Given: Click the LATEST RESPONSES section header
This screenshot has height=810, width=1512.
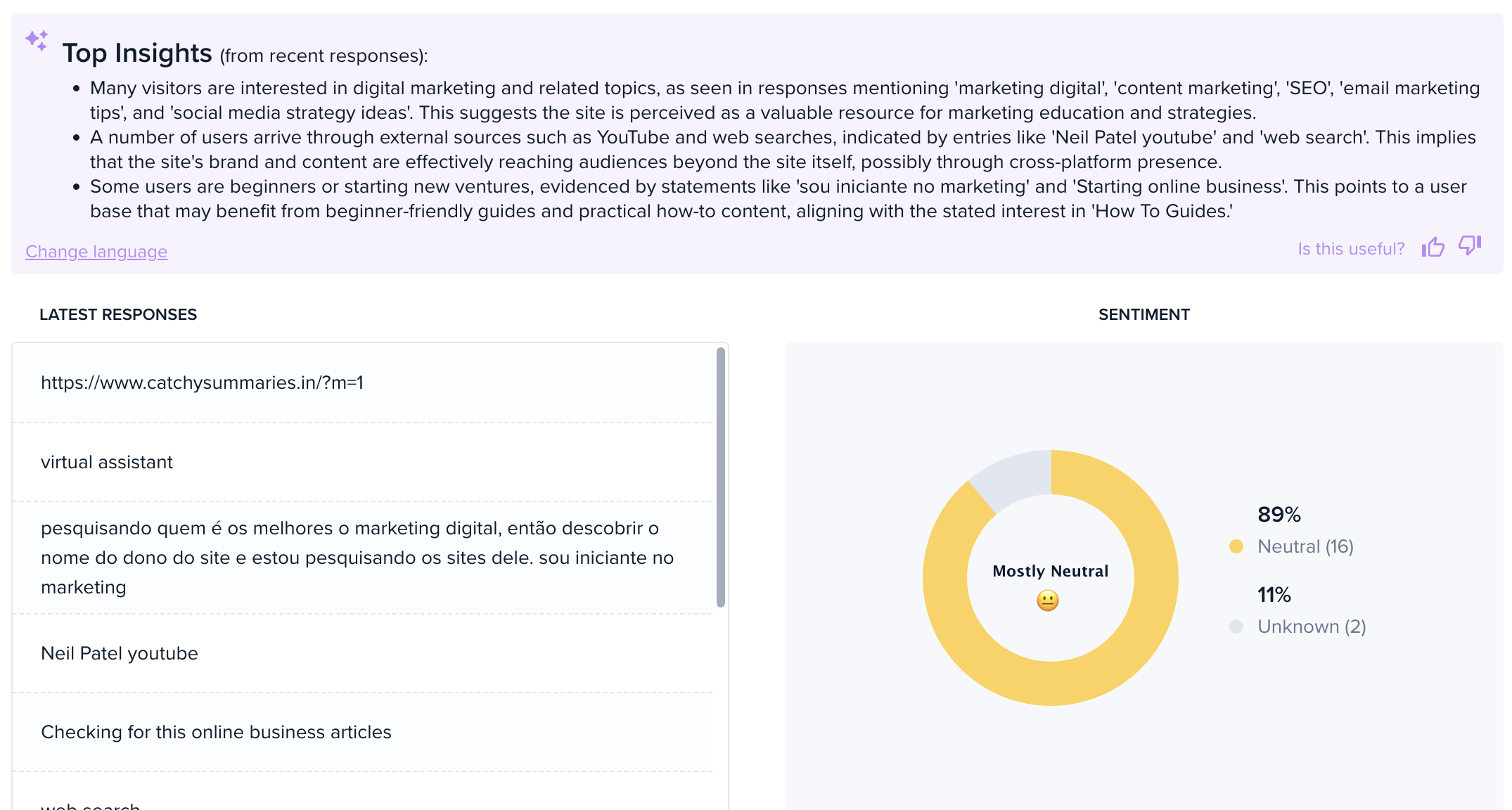Looking at the screenshot, I should pyautogui.click(x=119, y=314).
